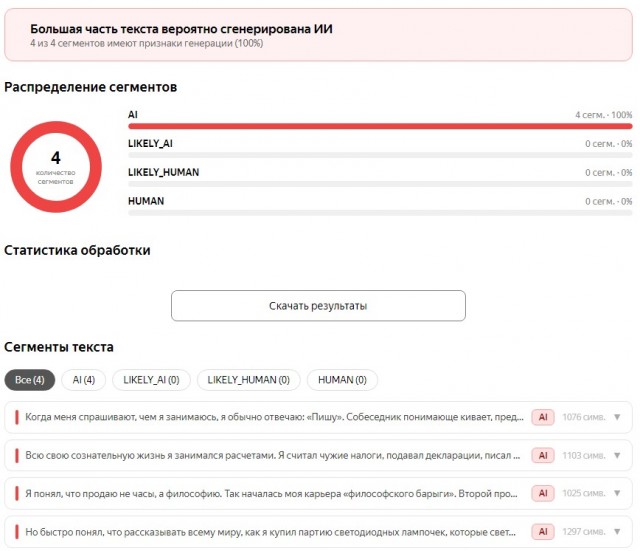Click the '4 сегм. · 100%' value

pyautogui.click(x=604, y=115)
